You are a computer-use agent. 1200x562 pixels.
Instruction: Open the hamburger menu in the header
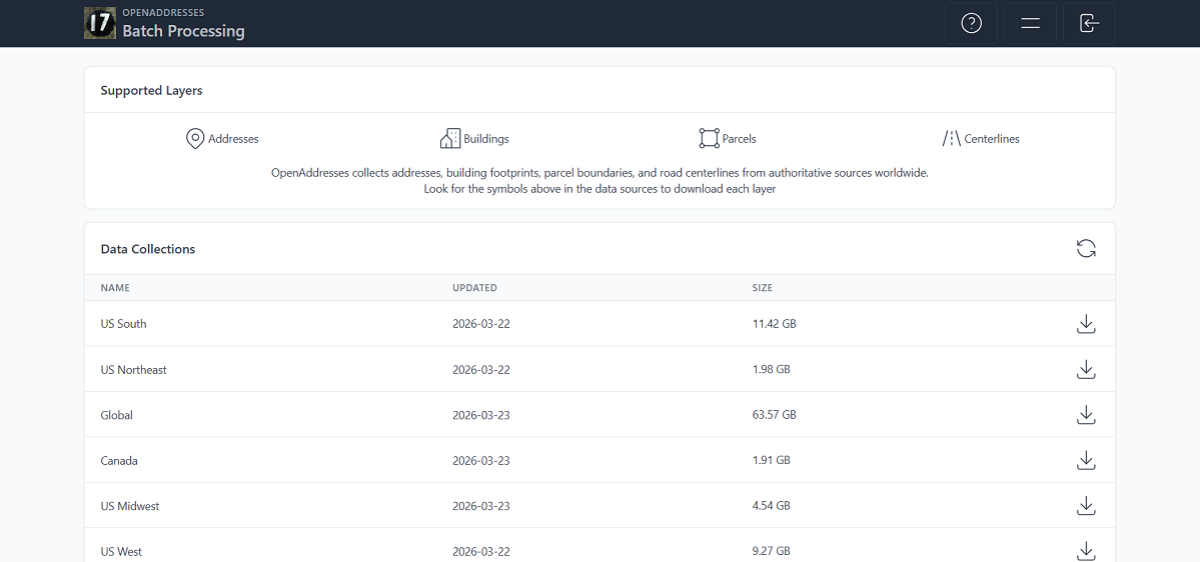click(x=1030, y=23)
